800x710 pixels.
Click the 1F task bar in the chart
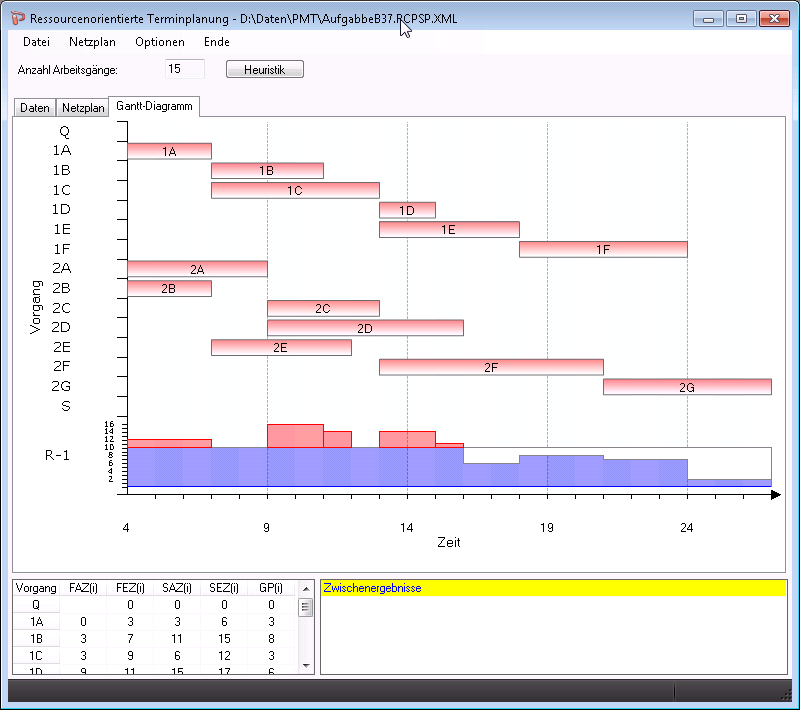tap(603, 249)
